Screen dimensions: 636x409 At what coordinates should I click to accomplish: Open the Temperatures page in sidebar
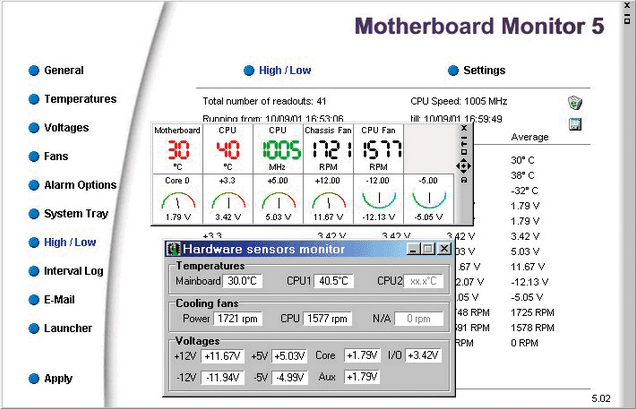73,99
